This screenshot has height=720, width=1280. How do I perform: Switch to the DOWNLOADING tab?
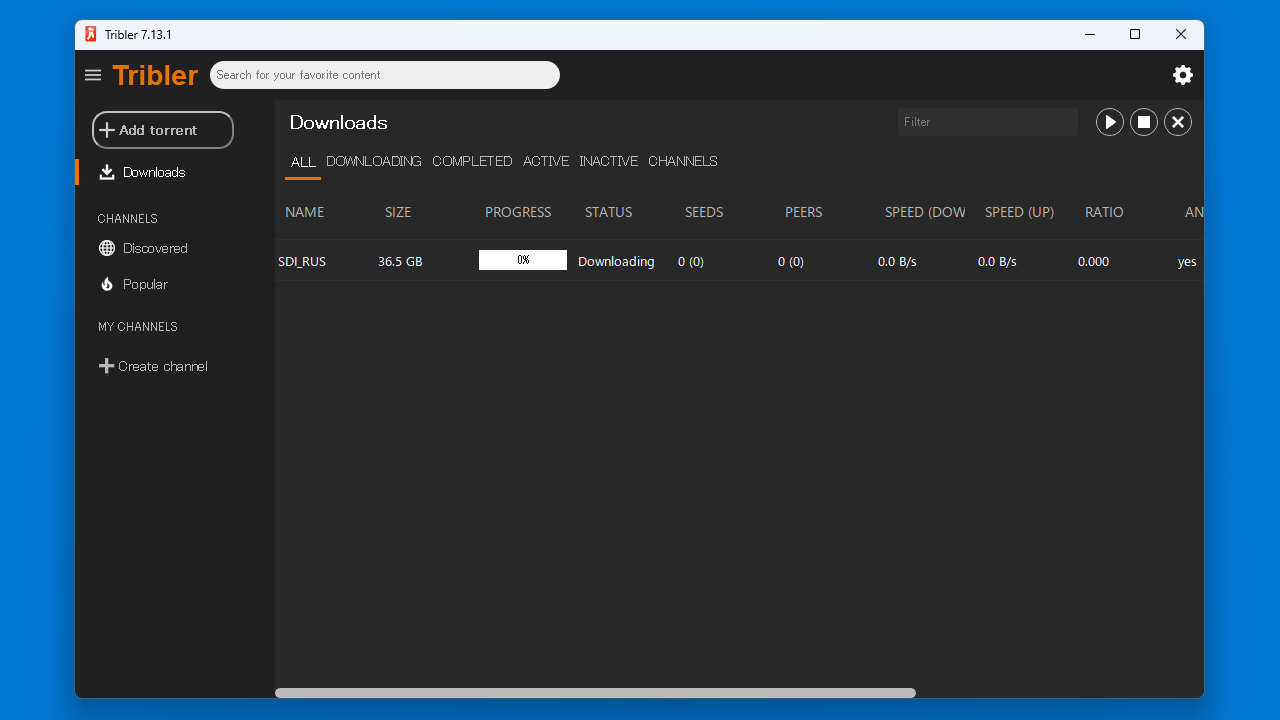click(374, 161)
